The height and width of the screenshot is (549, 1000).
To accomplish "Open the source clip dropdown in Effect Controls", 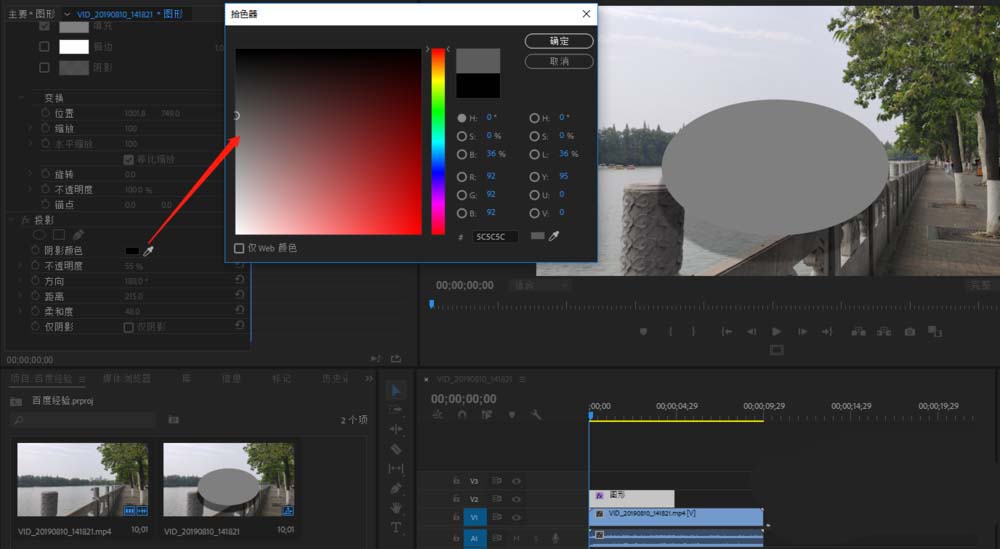I will [67, 14].
